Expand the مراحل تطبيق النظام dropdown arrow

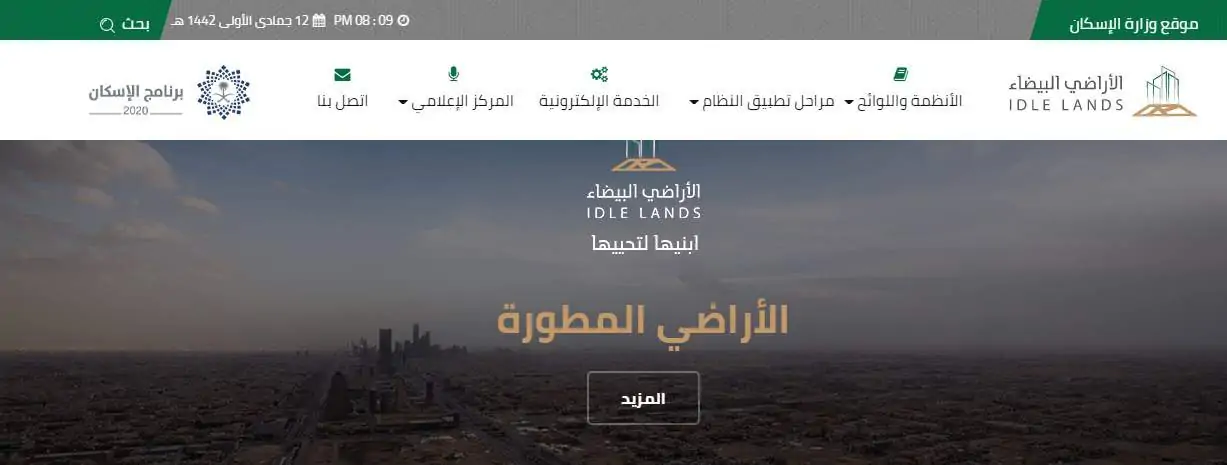[694, 102]
